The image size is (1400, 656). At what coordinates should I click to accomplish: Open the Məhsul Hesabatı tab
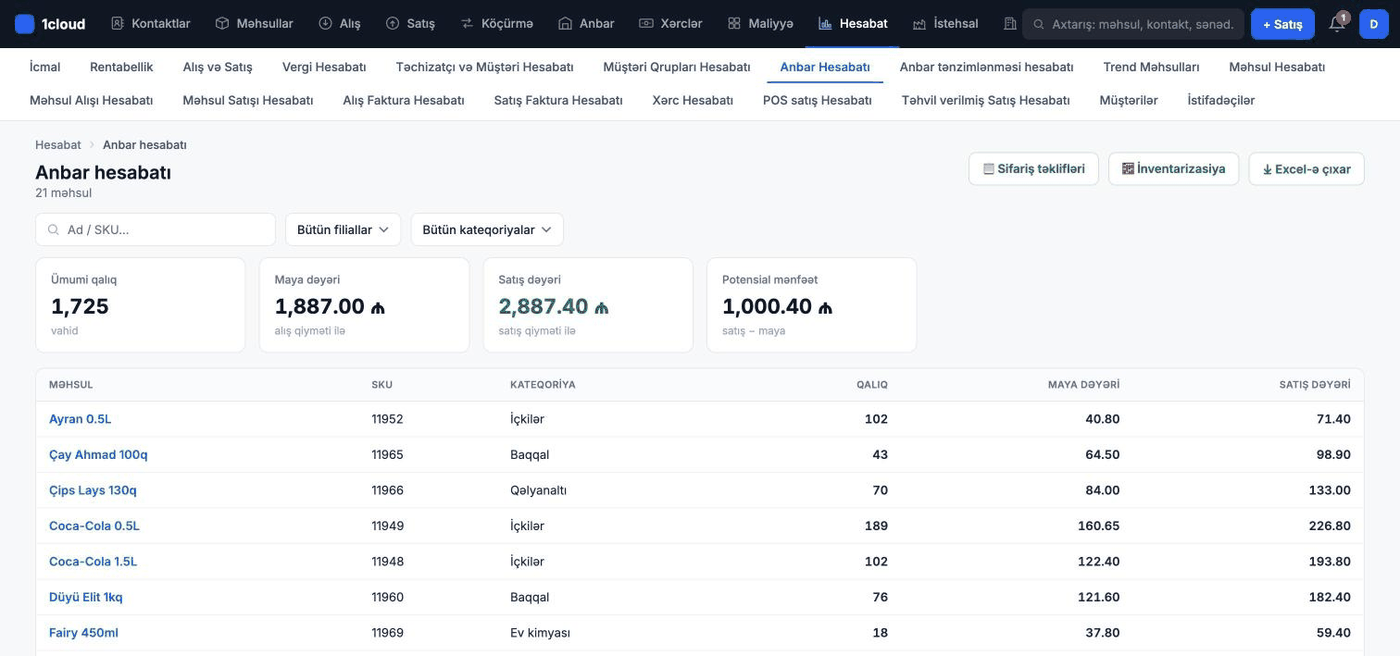(1276, 67)
